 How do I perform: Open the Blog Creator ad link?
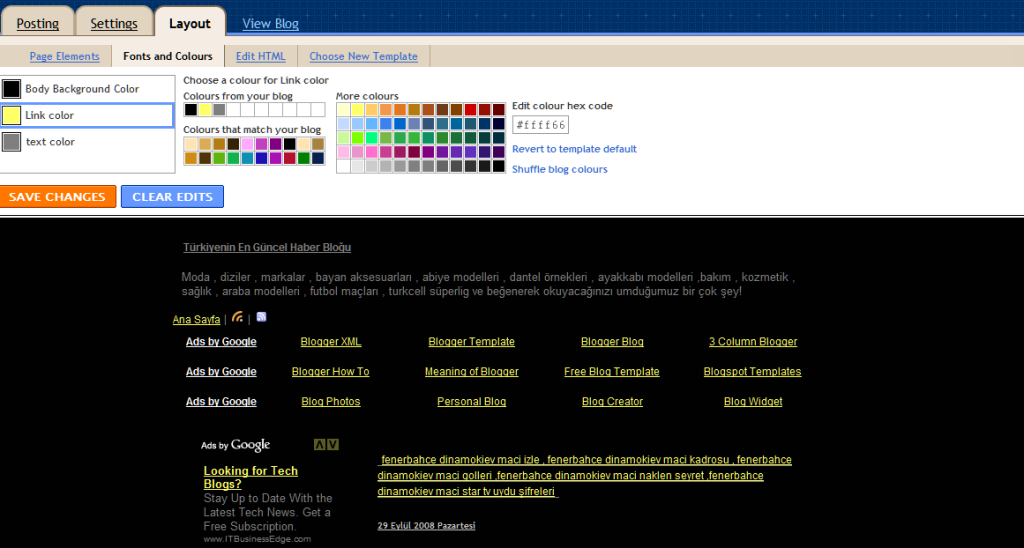click(612, 402)
